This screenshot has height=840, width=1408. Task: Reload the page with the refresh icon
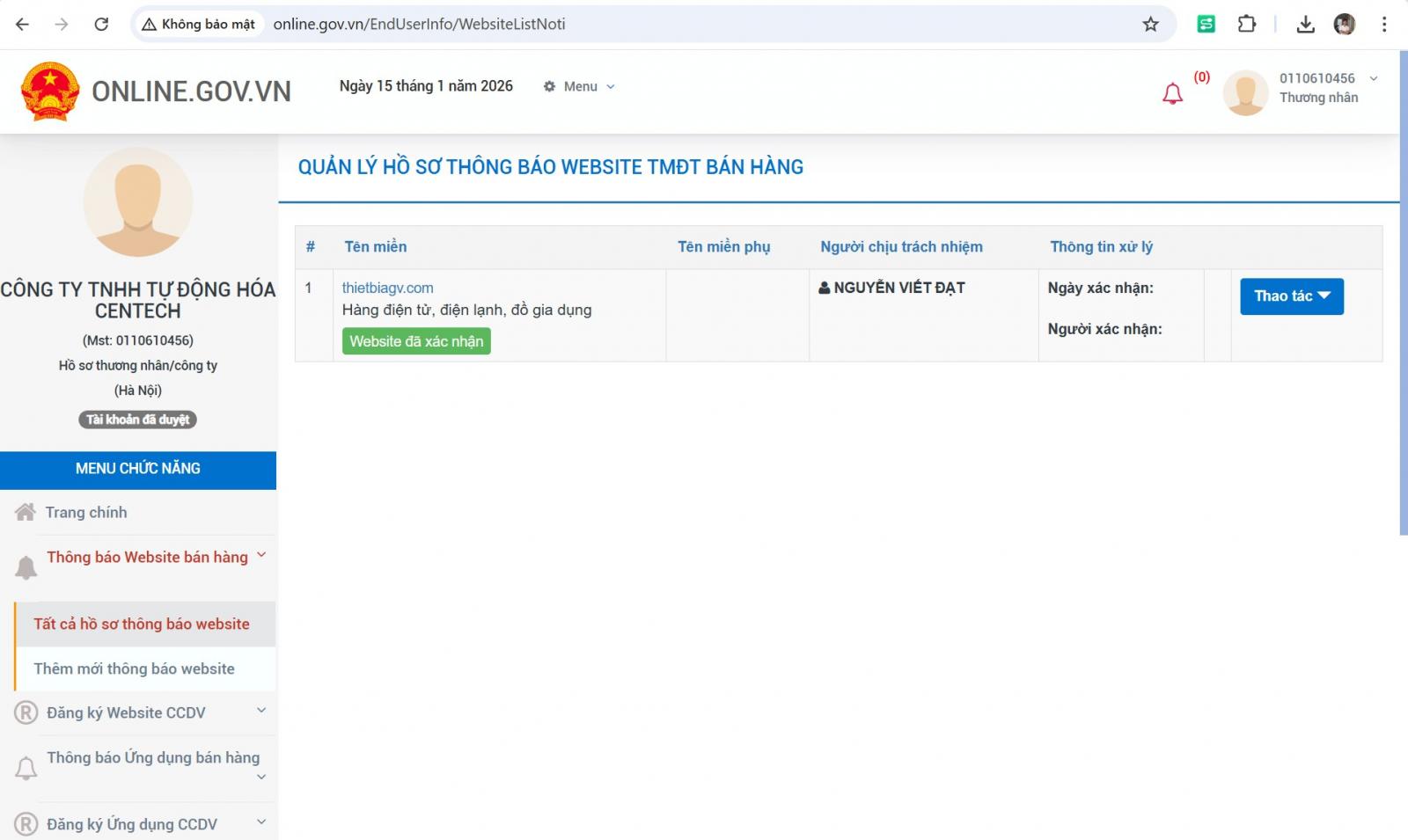[101, 25]
